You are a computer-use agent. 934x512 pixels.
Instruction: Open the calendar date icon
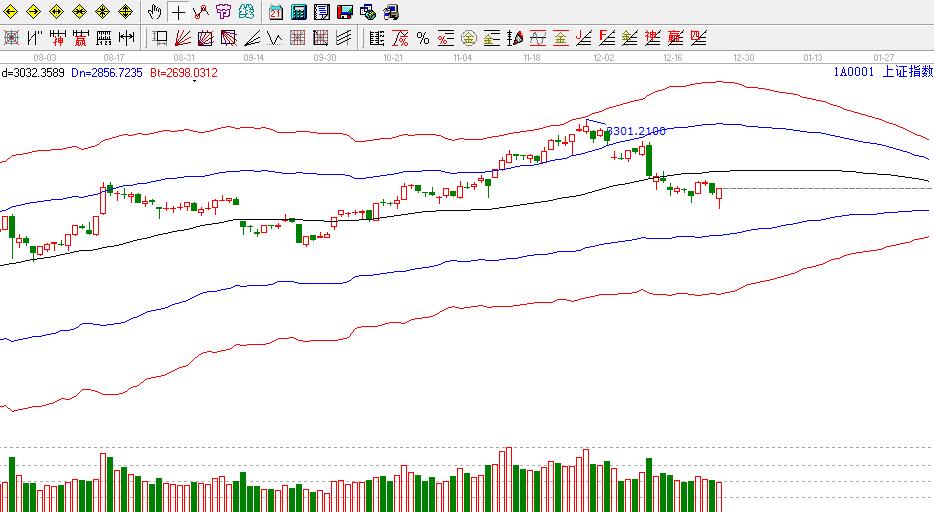[276, 12]
